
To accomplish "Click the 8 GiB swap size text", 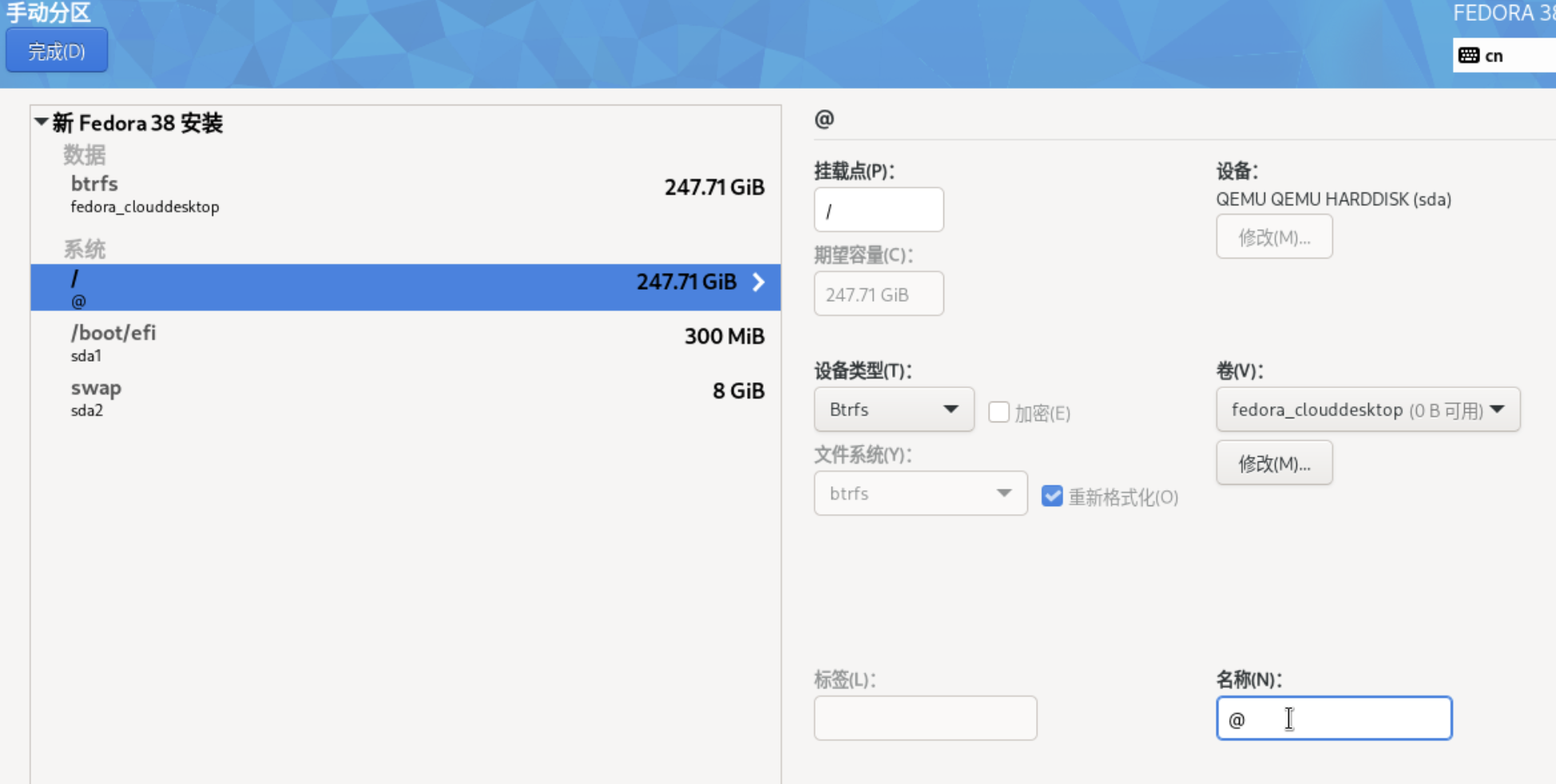I will point(738,391).
